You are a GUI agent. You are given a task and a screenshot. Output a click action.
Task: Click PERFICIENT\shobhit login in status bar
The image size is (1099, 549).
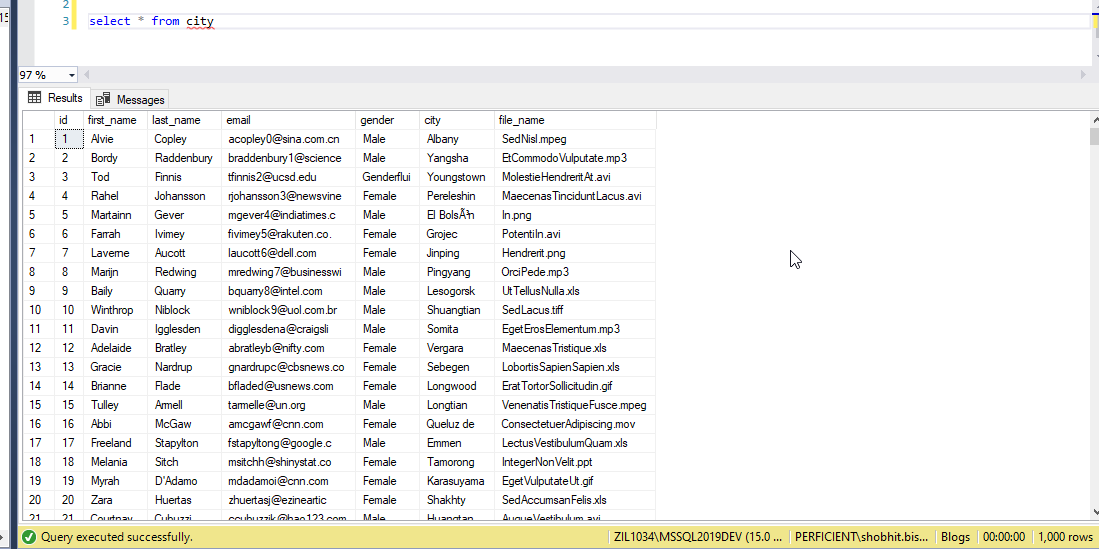(862, 537)
